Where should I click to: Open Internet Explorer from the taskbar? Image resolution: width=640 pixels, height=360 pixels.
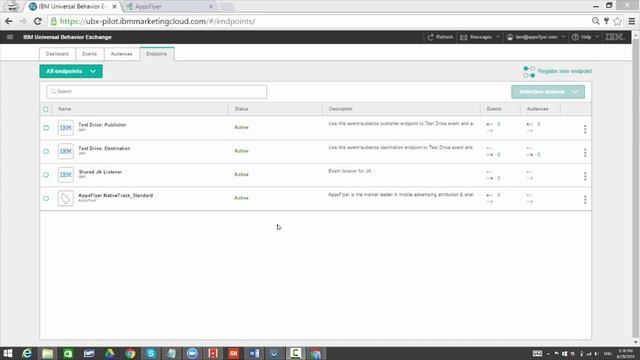[27, 353]
